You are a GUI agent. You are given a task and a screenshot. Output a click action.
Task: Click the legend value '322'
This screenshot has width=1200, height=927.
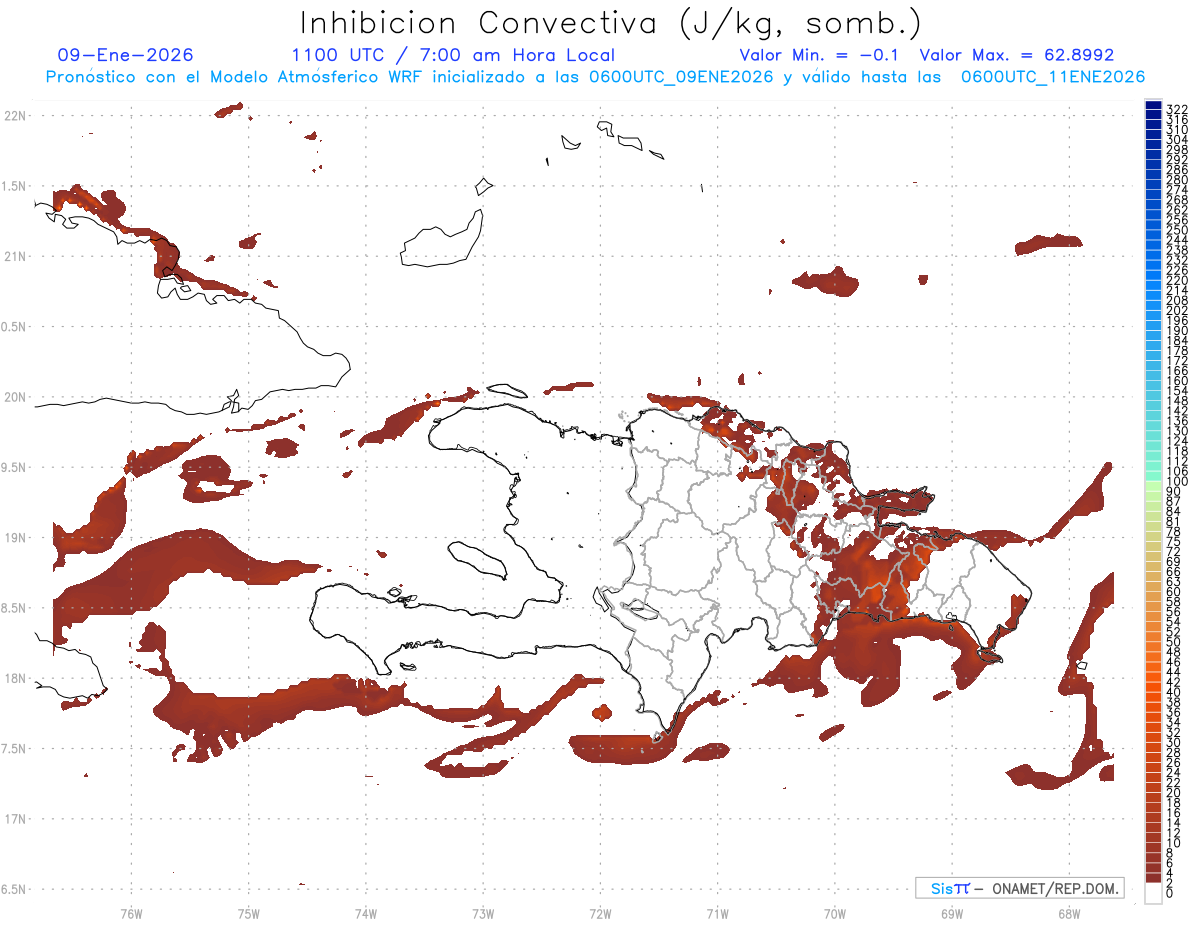pos(1177,108)
